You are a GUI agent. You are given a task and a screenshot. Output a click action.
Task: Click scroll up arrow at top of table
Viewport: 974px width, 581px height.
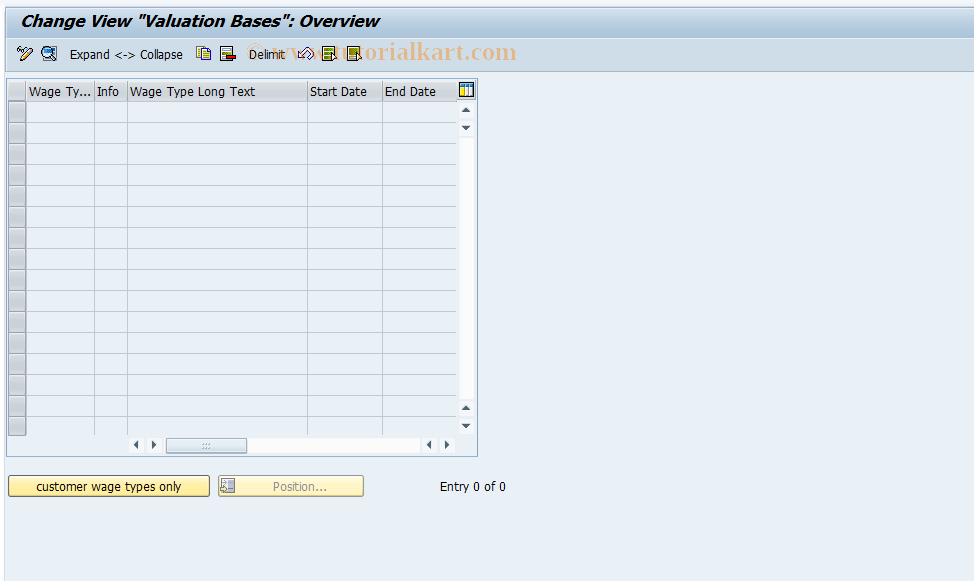[466, 110]
